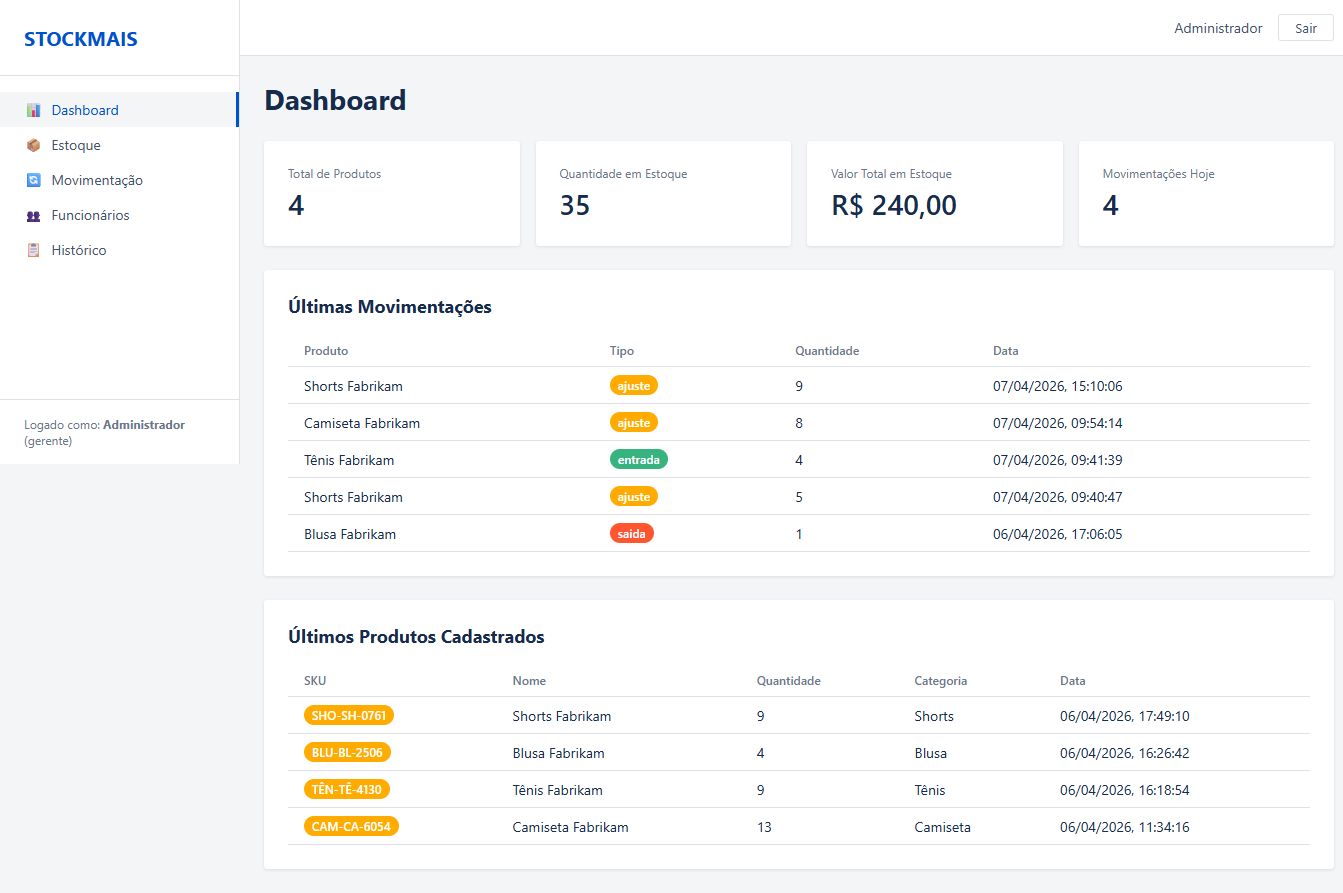Screen dimensions: 1343x893
Task: Click the Total de Produtos summary card
Action: click(391, 193)
